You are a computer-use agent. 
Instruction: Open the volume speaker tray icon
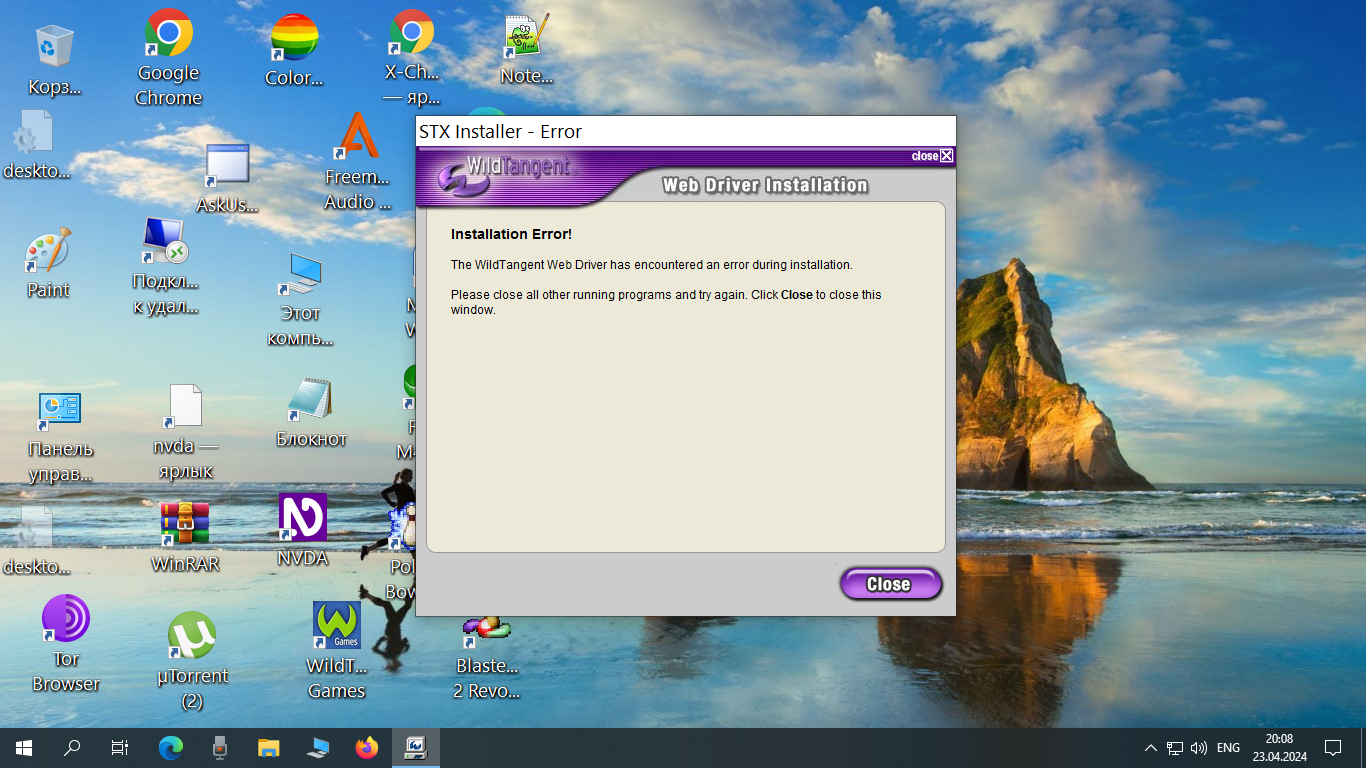(x=1199, y=747)
